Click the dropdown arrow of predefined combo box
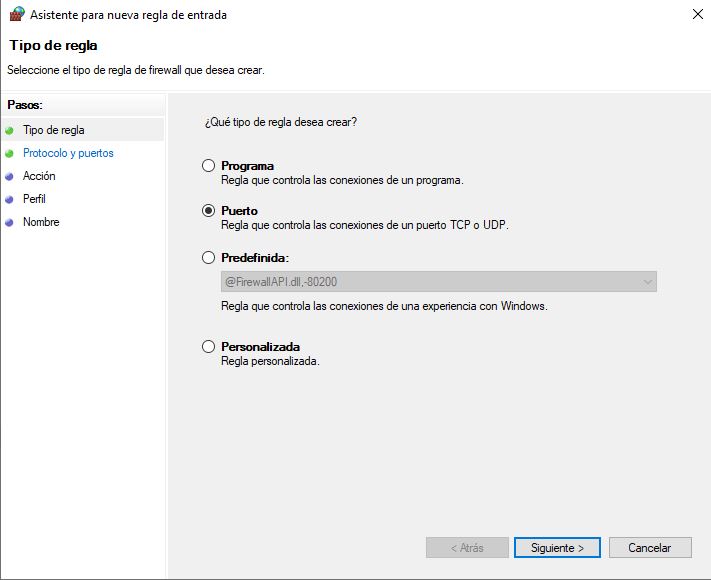 (x=647, y=282)
